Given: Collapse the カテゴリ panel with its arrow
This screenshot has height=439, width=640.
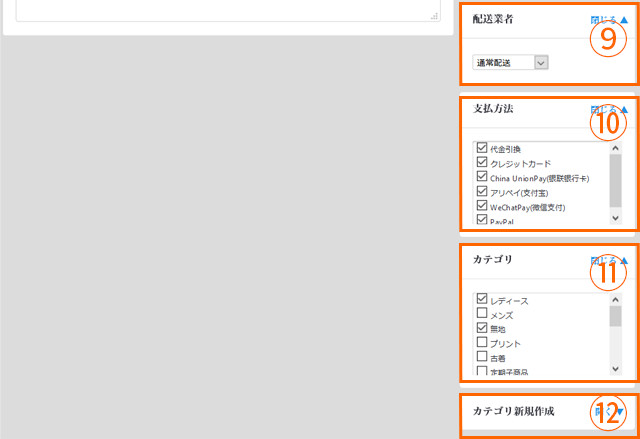Looking at the screenshot, I should pos(624,260).
